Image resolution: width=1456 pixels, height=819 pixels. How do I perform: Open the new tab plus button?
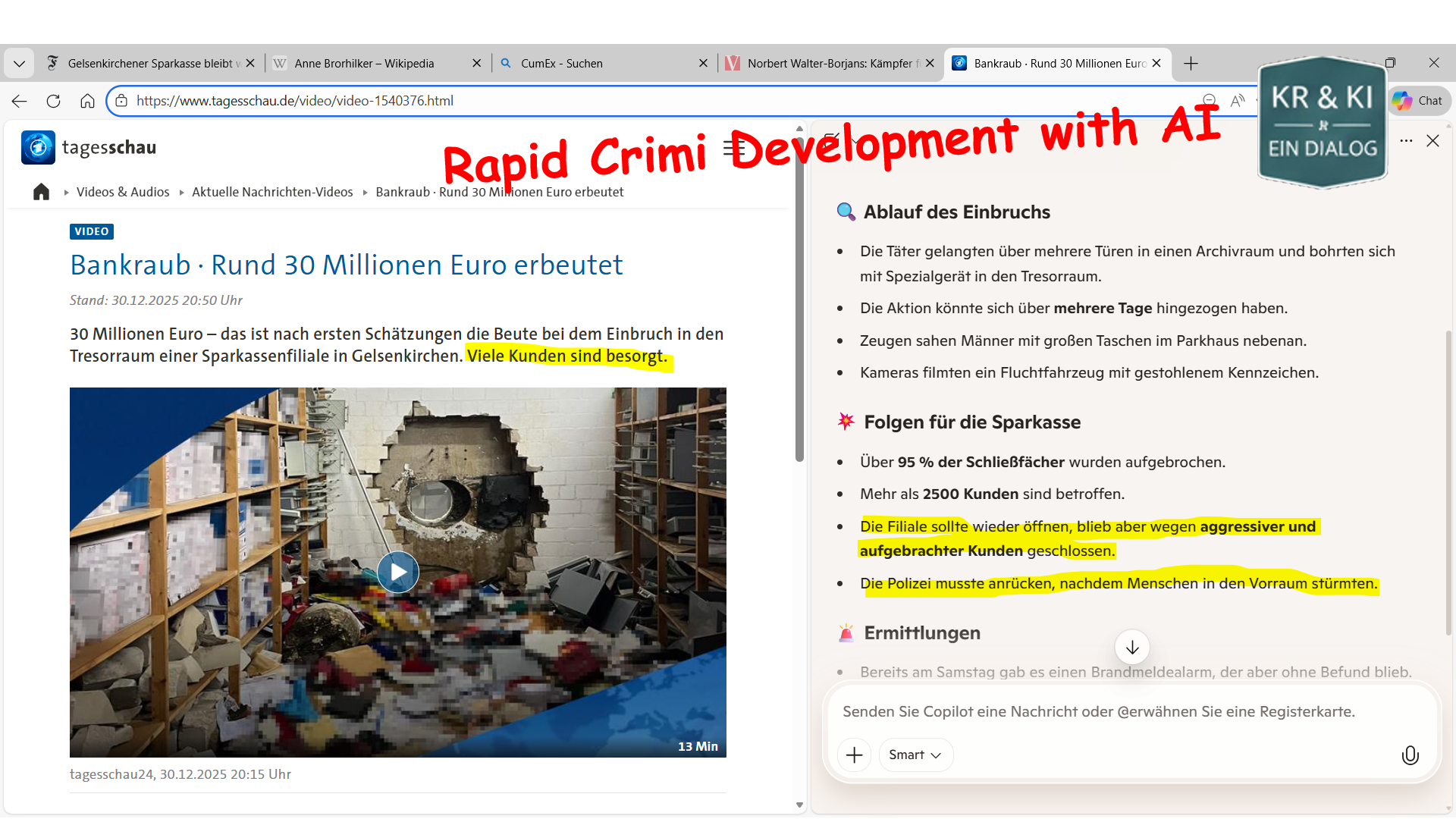(1191, 64)
